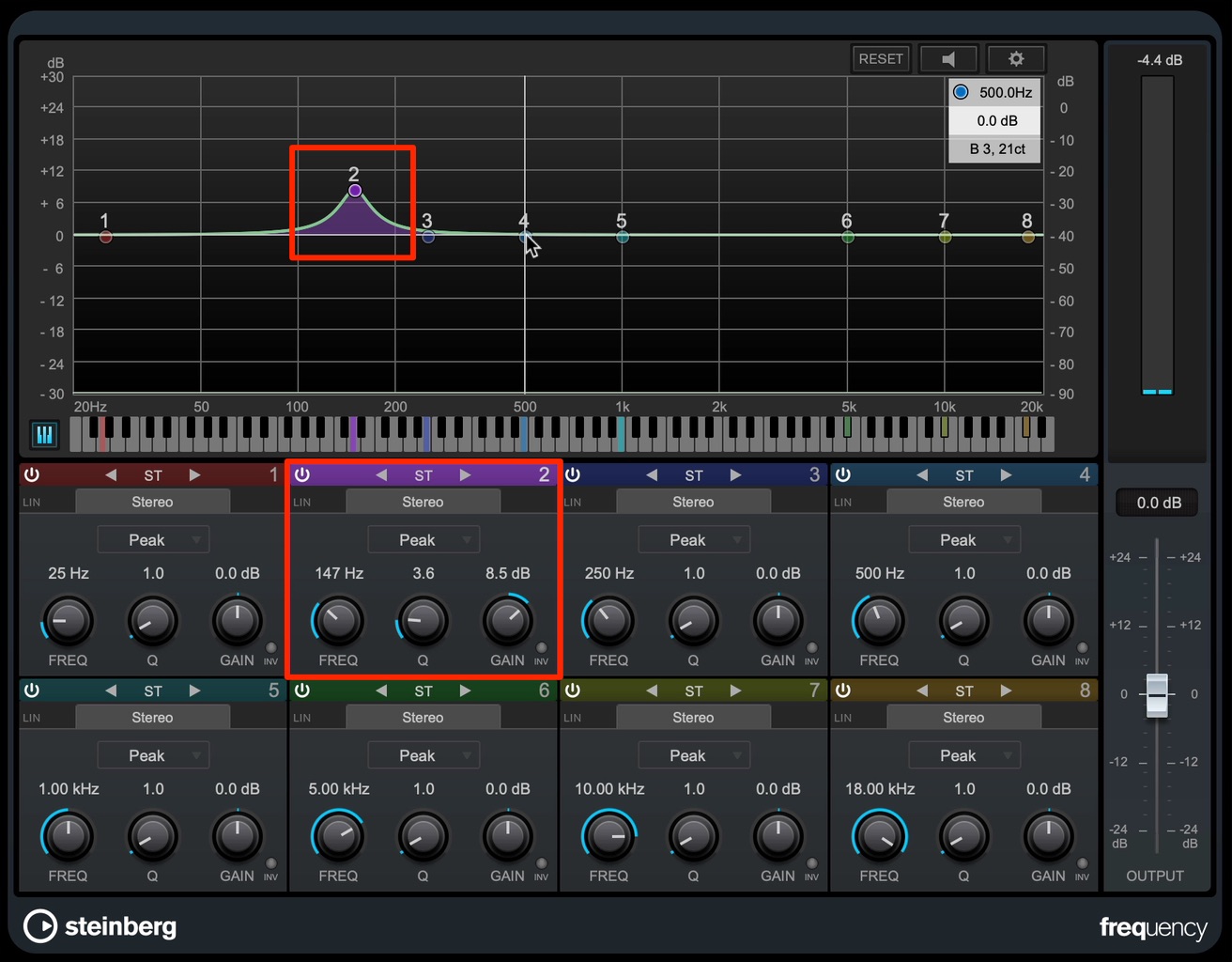1232x962 pixels.
Task: Click band 3 previous channel arrow
Action: click(652, 475)
